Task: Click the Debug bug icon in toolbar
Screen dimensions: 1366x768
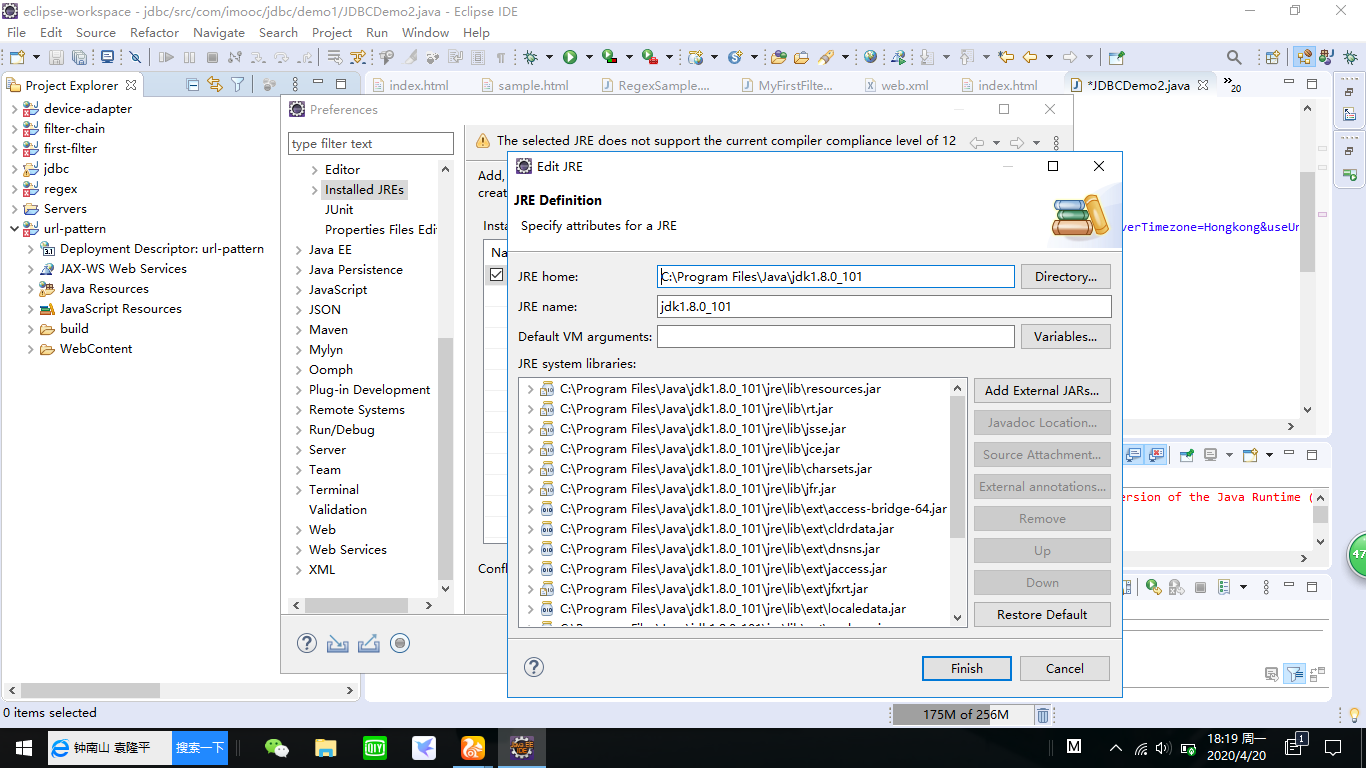Action: pyautogui.click(x=530, y=57)
